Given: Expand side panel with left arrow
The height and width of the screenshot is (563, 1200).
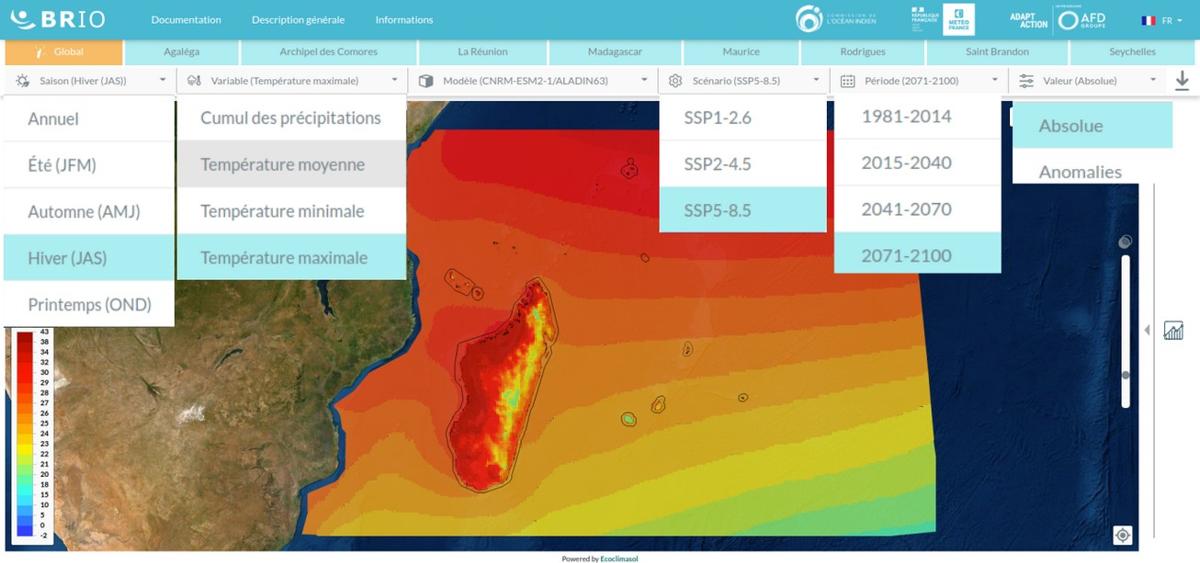Looking at the screenshot, I should click(x=1147, y=330).
